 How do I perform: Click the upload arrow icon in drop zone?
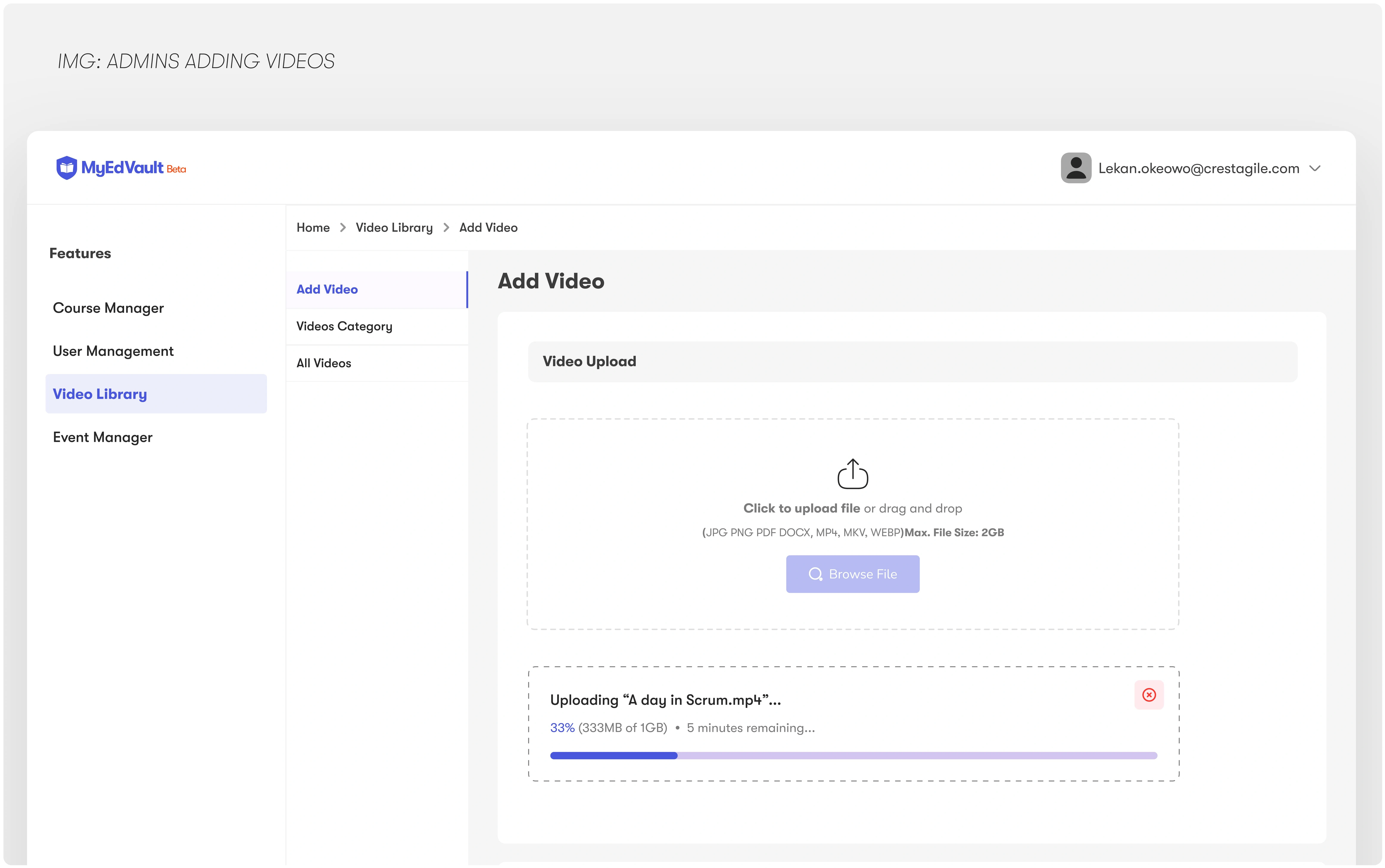pyautogui.click(x=852, y=474)
